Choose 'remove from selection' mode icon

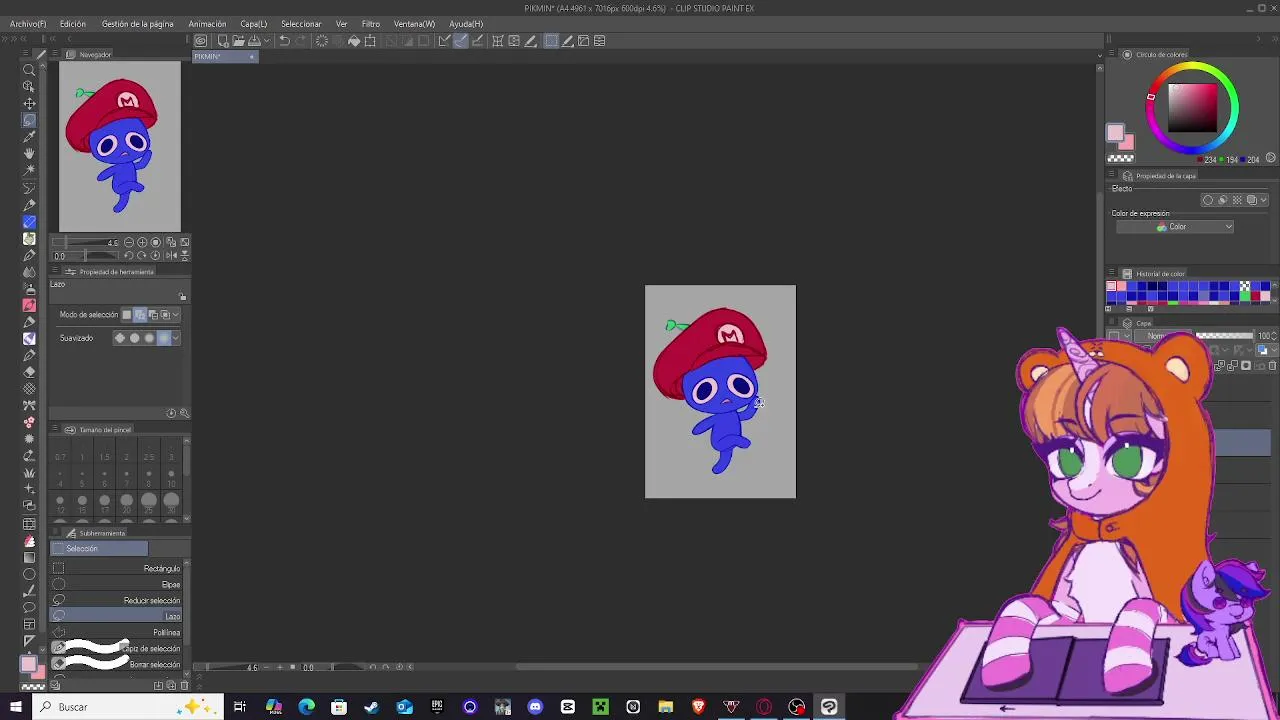click(153, 315)
